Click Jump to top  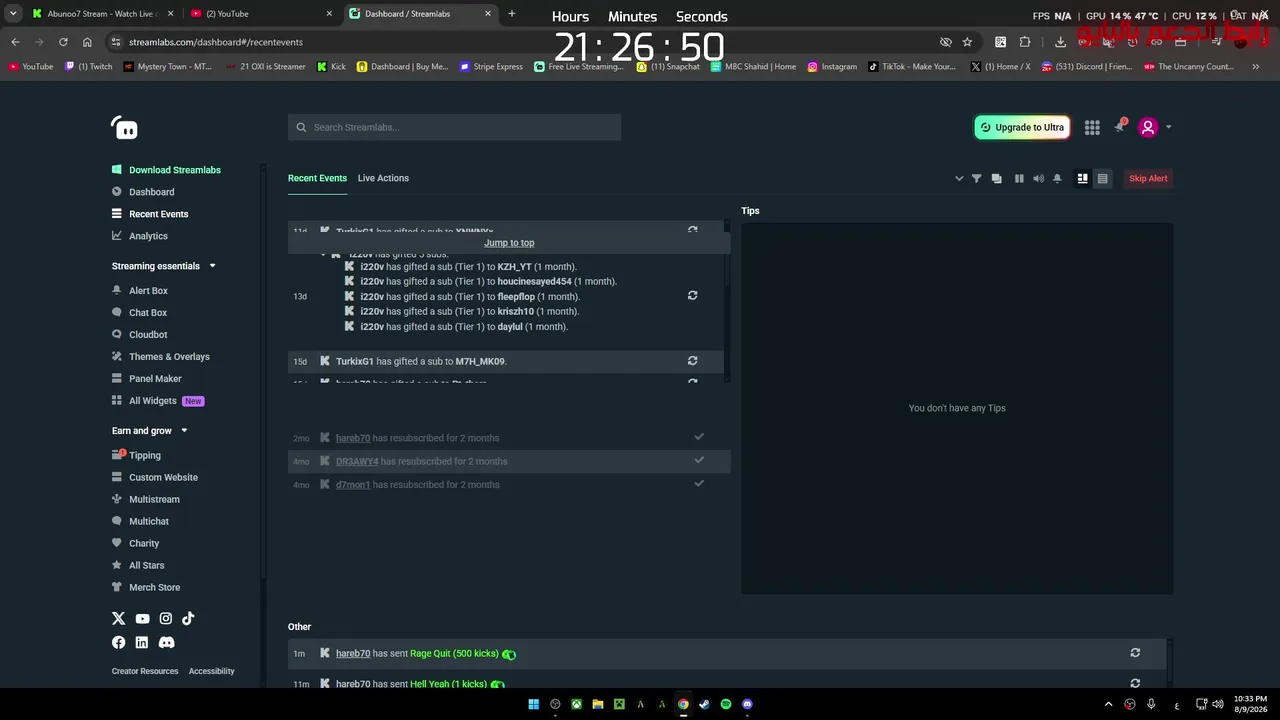(509, 243)
